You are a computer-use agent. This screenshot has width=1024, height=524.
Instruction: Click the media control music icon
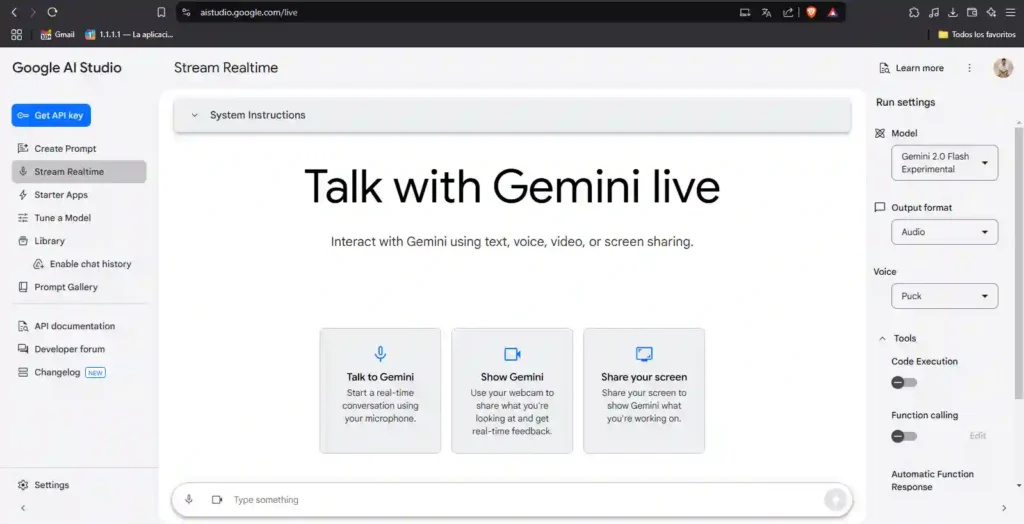[x=934, y=12]
